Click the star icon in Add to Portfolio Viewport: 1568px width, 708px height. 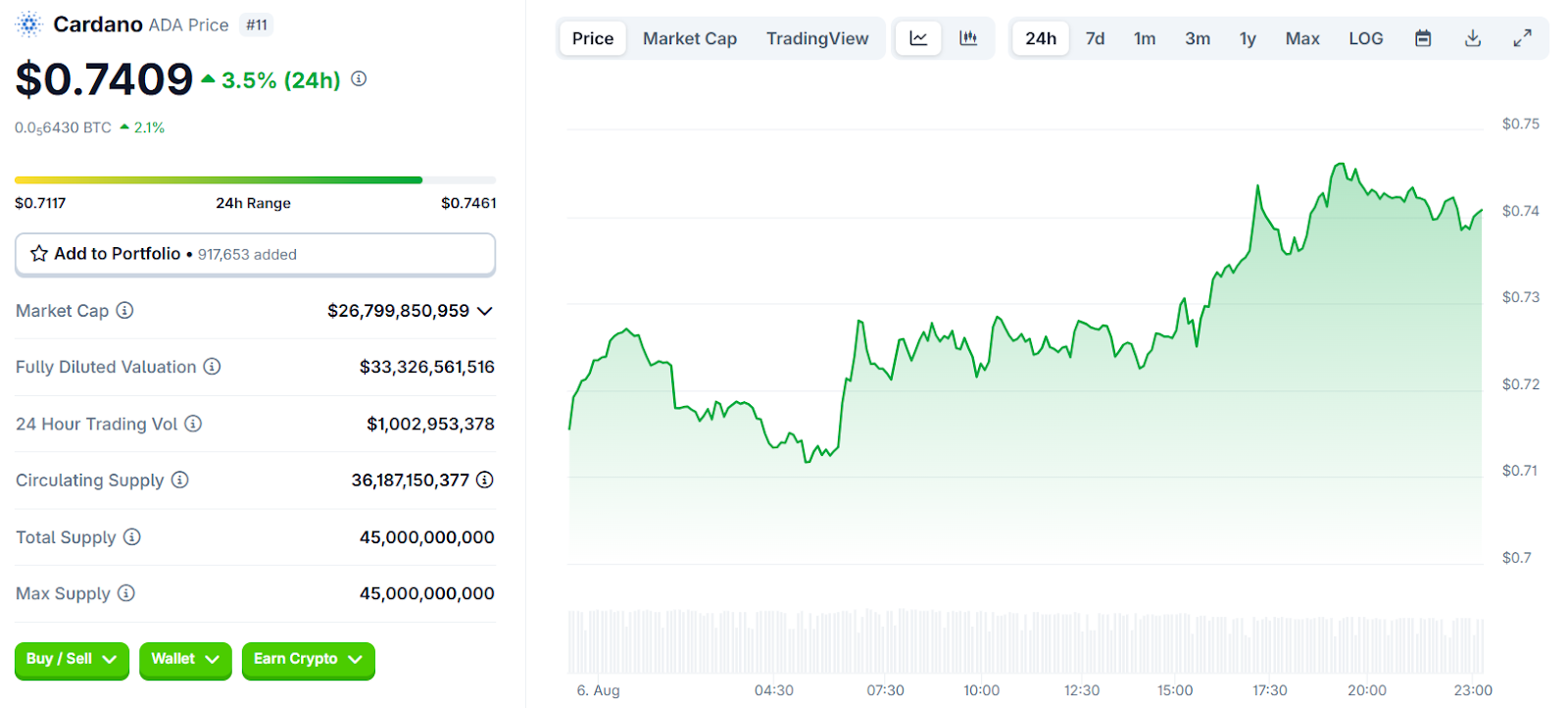(39, 254)
